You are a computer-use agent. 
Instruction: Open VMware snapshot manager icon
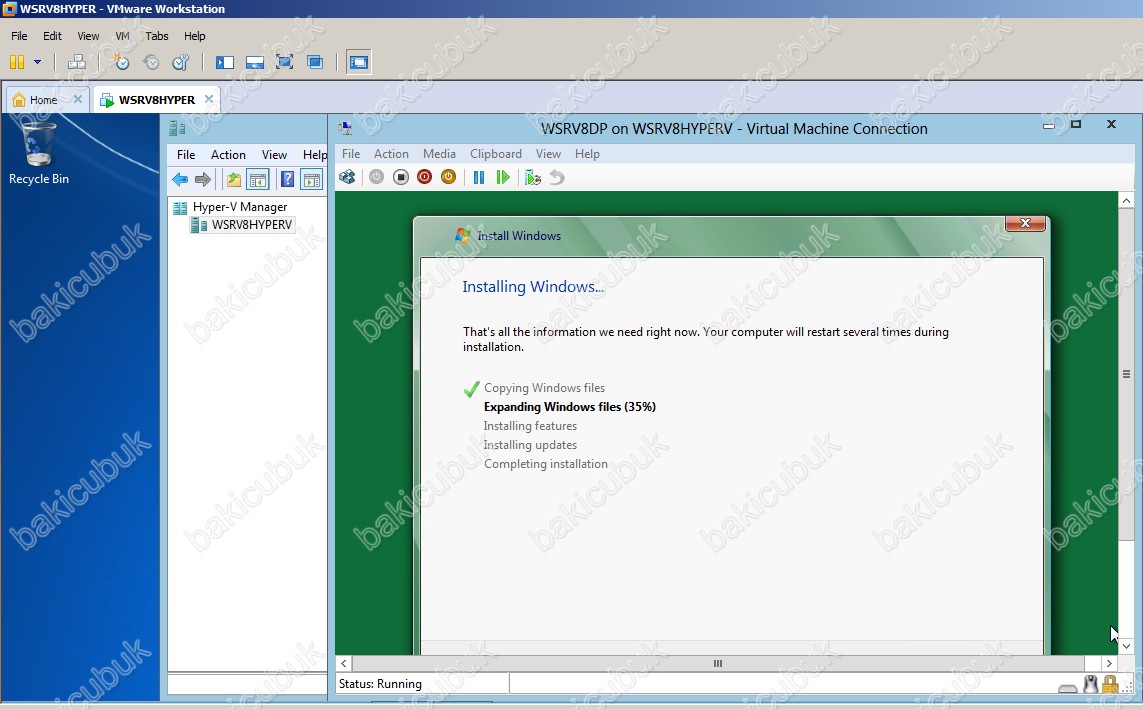181,63
